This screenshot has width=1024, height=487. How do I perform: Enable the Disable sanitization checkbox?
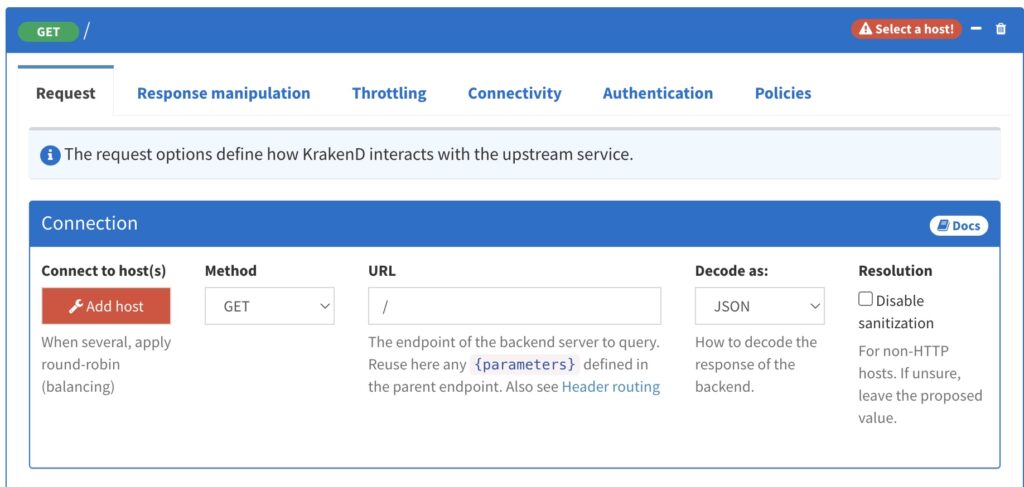click(x=865, y=299)
